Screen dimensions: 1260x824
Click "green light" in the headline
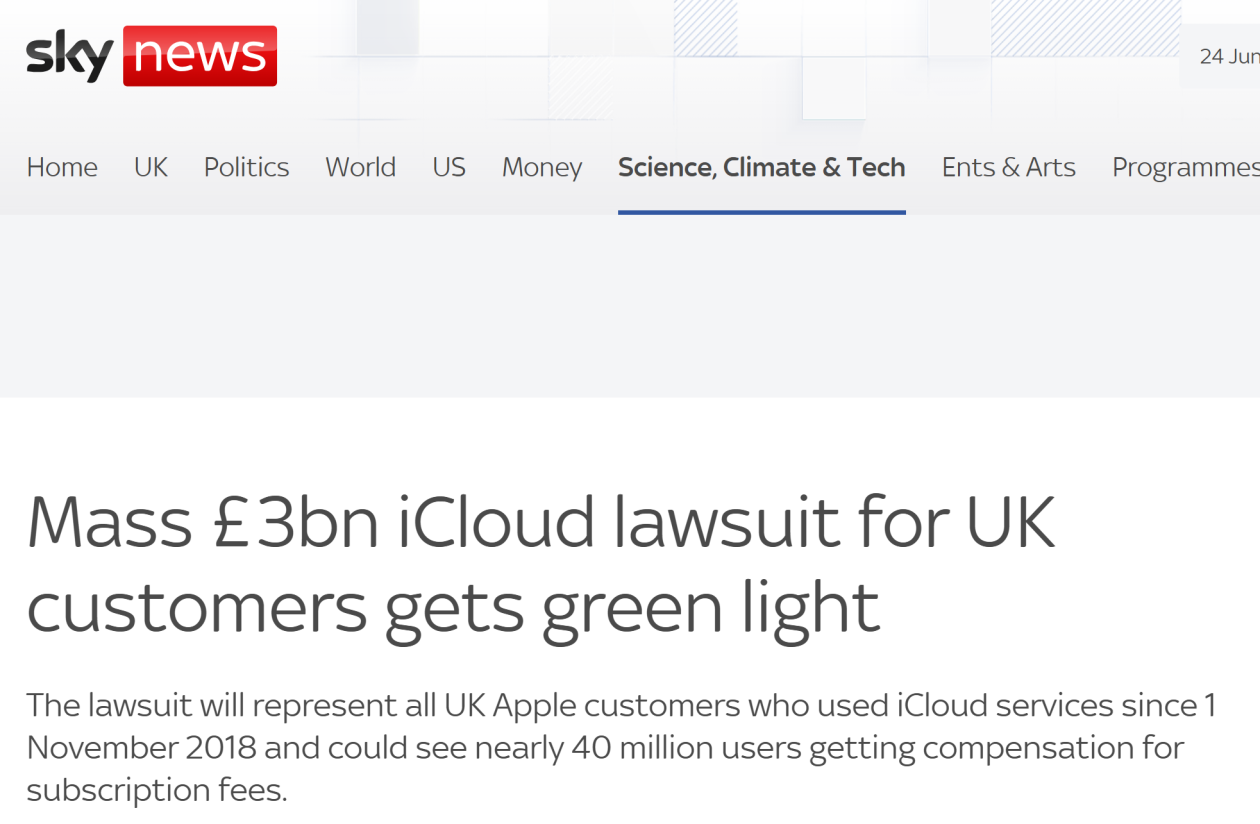711,609
